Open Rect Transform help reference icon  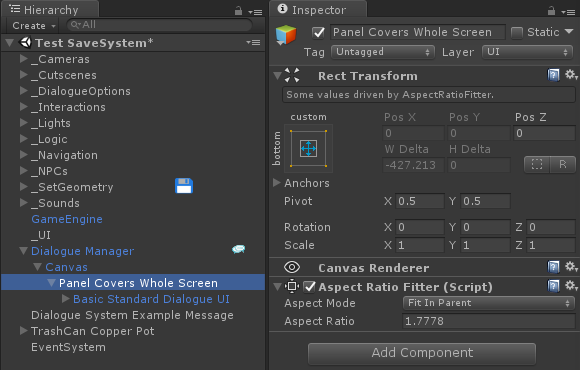[x=553, y=75]
